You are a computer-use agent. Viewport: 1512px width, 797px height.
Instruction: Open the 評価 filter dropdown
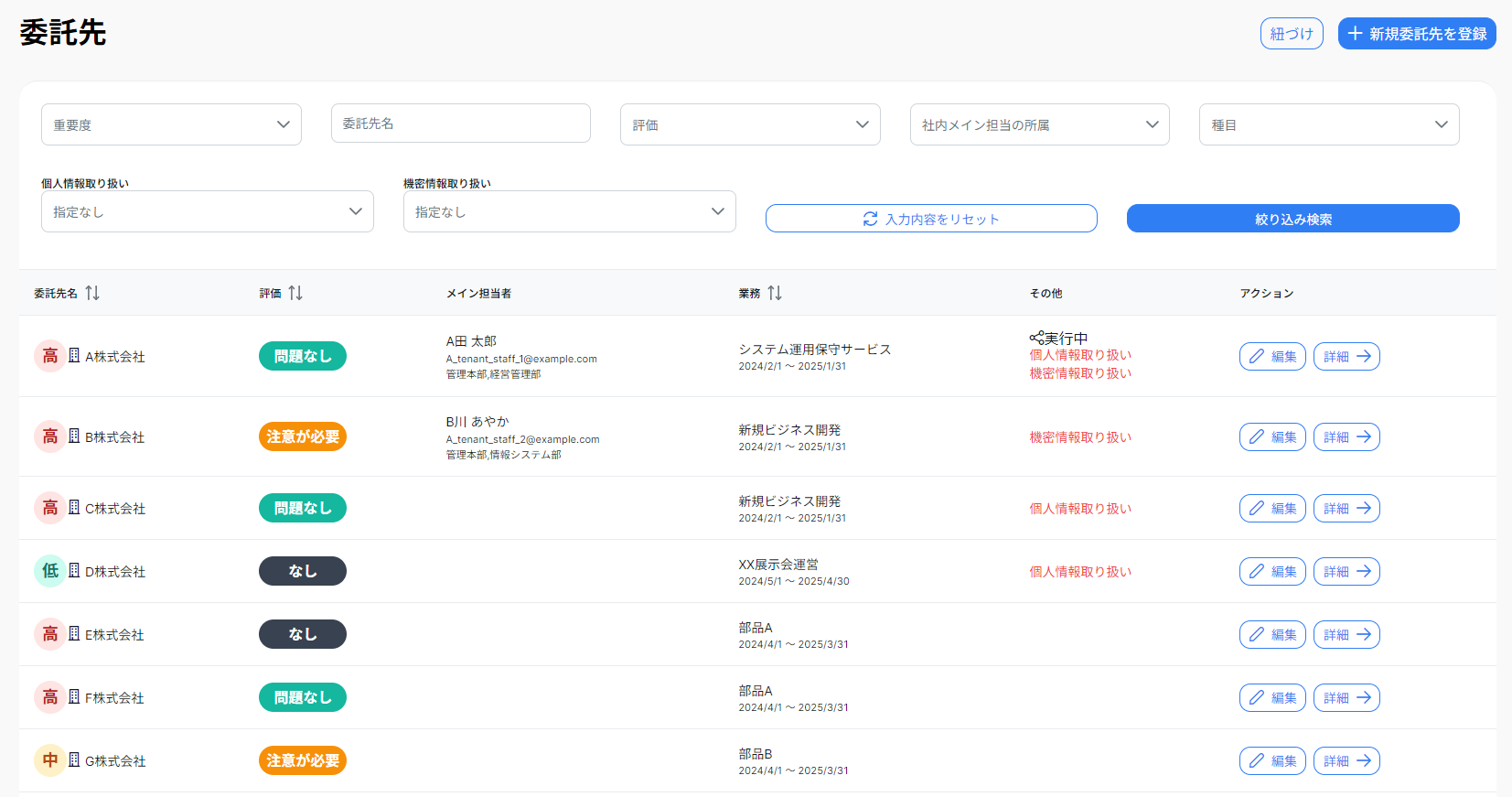(x=750, y=124)
